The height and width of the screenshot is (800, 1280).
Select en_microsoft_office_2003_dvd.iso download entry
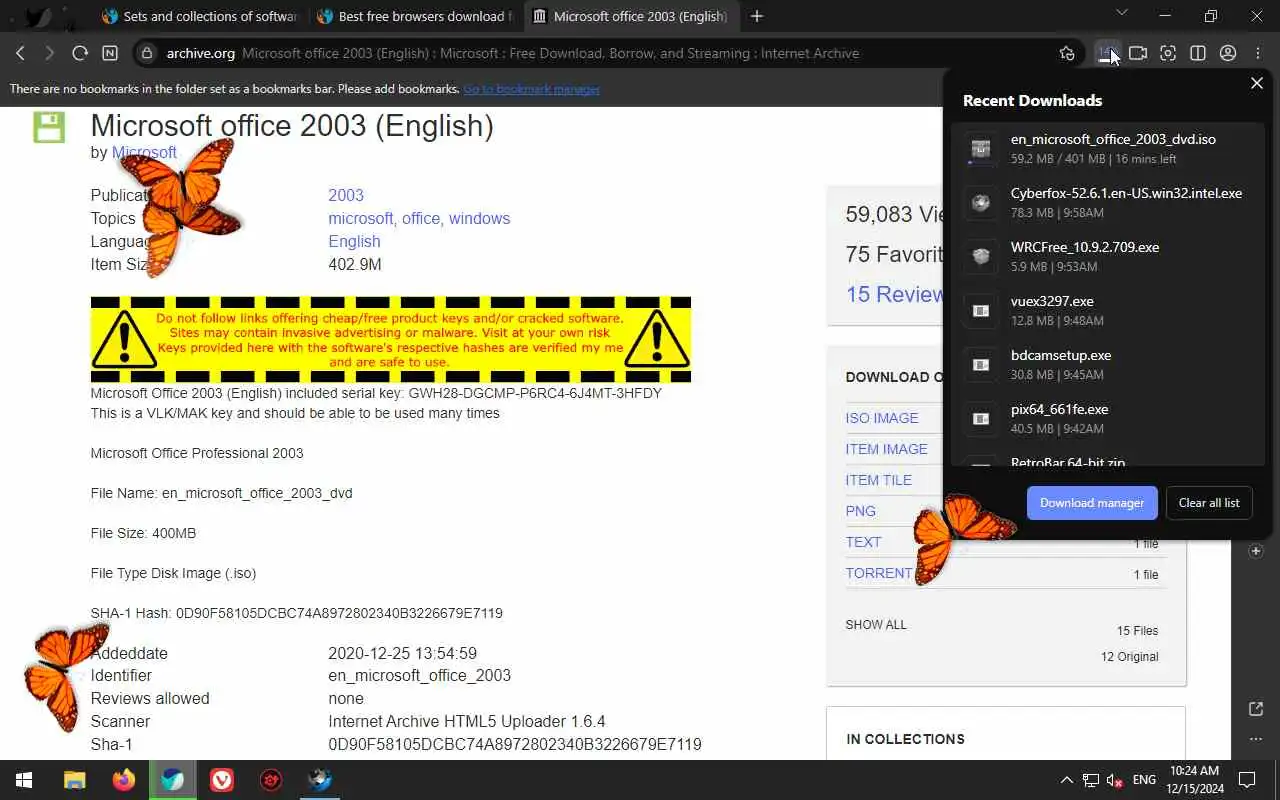point(1107,149)
